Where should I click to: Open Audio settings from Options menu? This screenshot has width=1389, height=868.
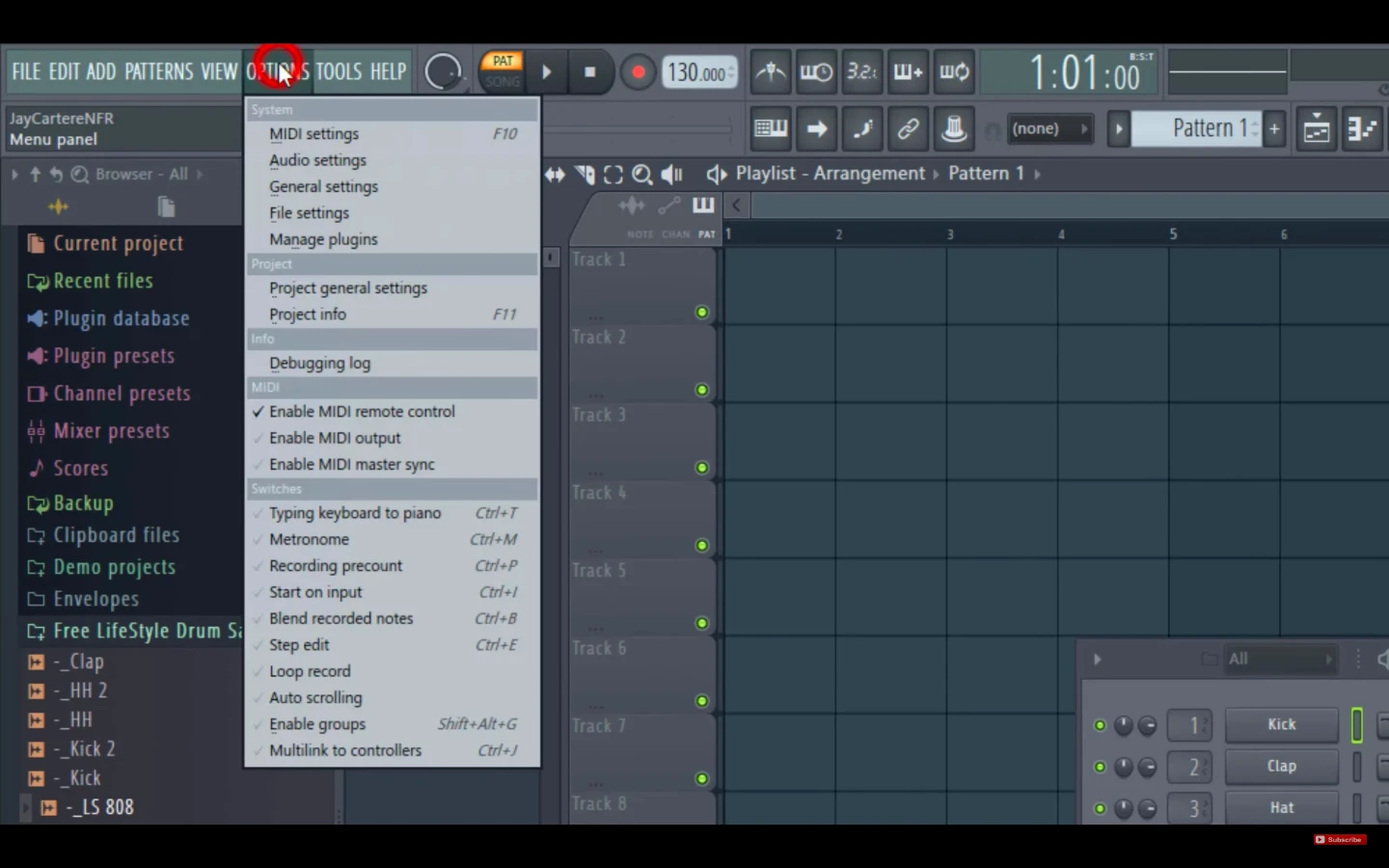tap(317, 160)
